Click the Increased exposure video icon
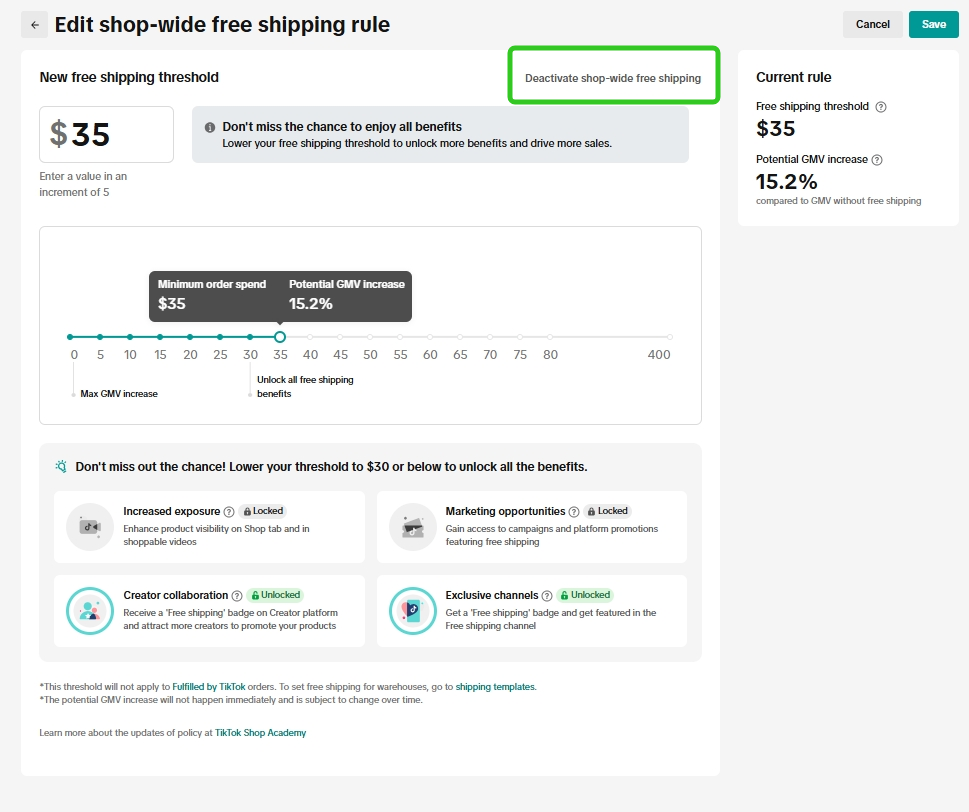This screenshot has width=969, height=812. click(x=90, y=527)
